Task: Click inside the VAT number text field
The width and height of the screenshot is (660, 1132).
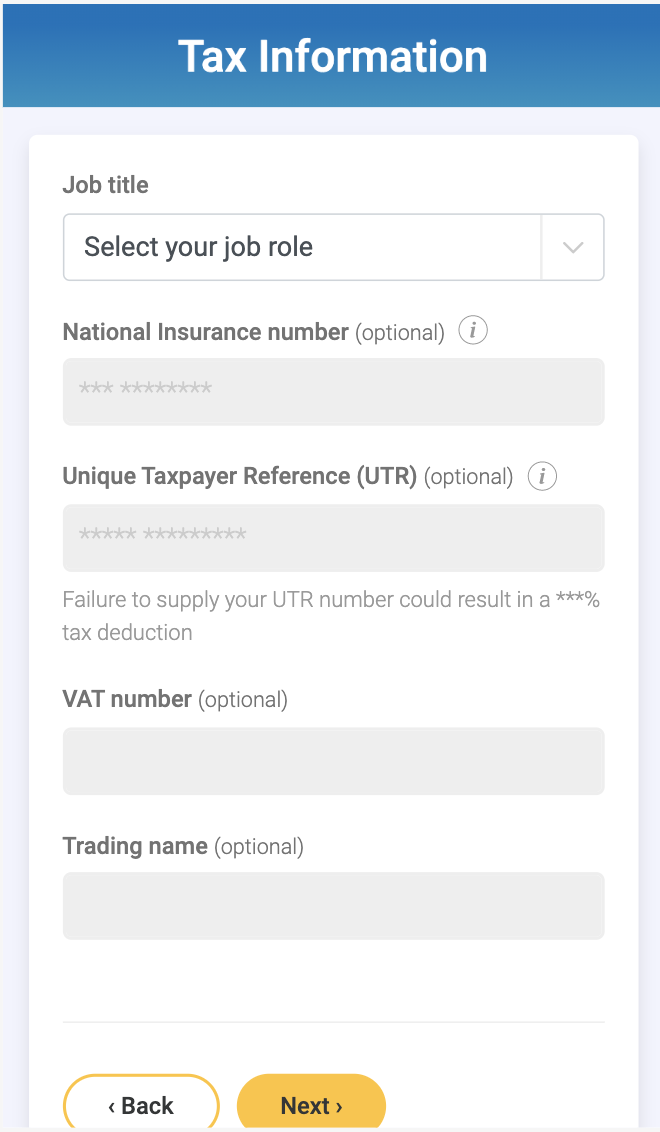Action: [333, 761]
